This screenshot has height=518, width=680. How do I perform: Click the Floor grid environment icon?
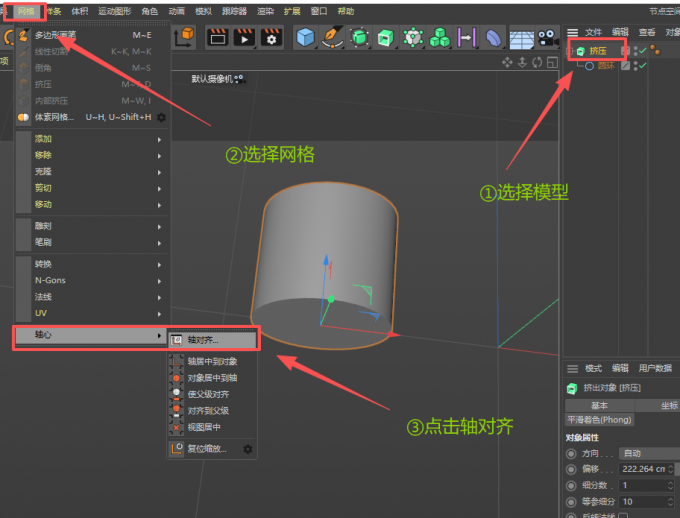521,39
